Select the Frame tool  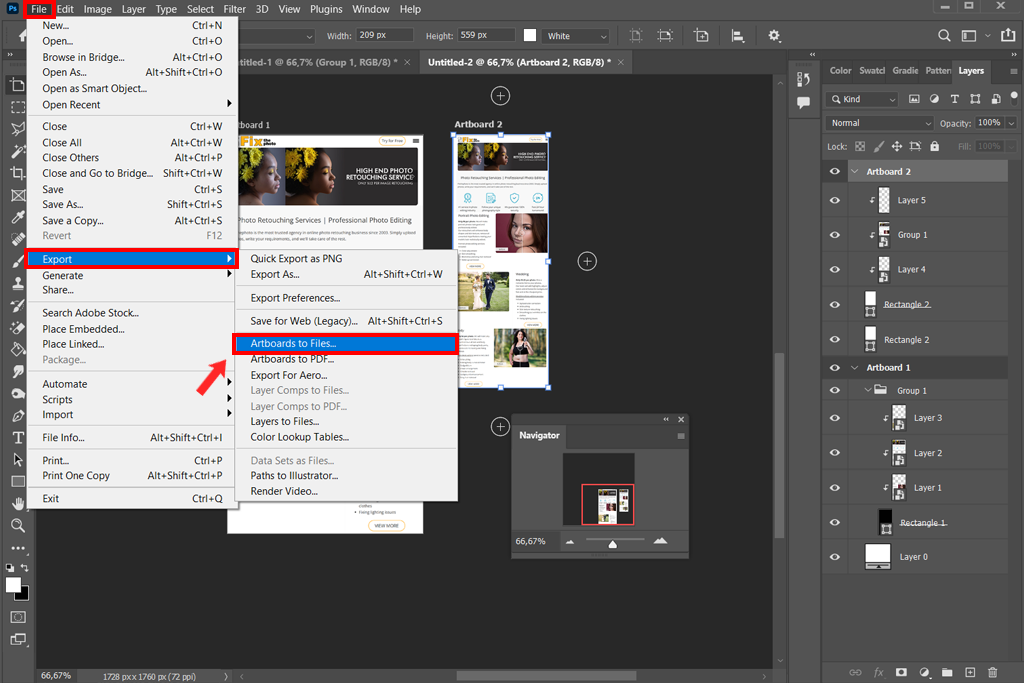click(x=18, y=195)
